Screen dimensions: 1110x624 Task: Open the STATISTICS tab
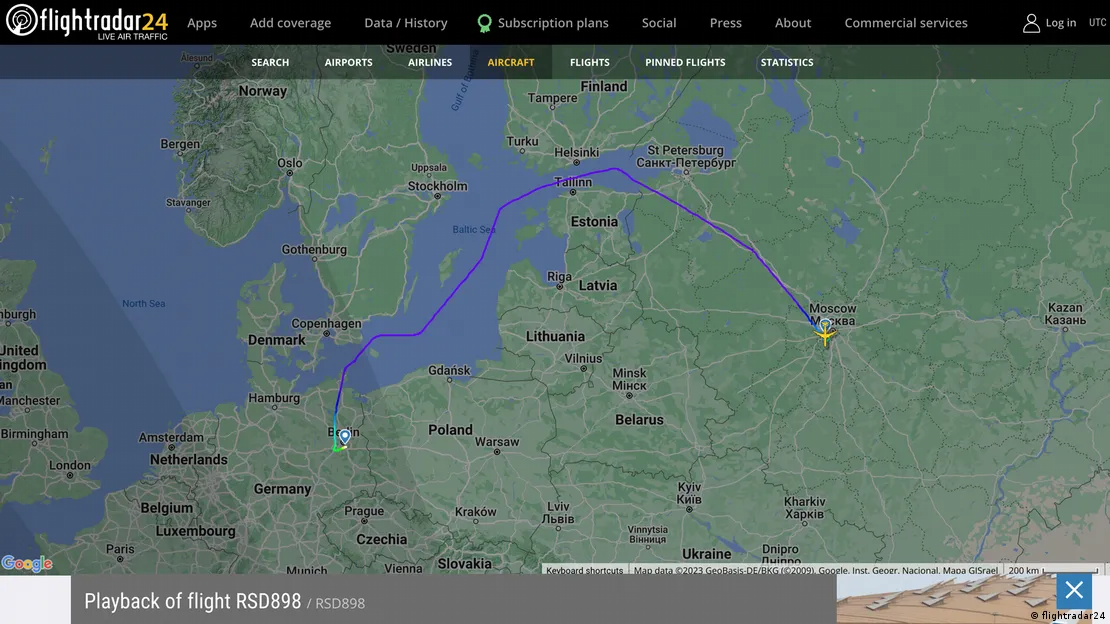coord(786,62)
